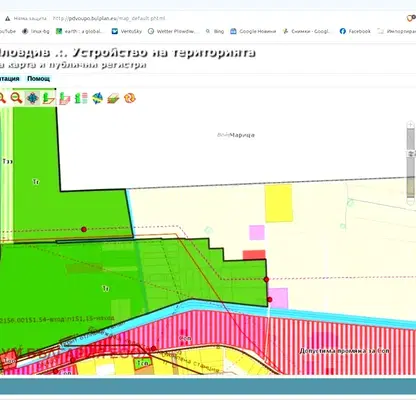The height and width of the screenshot is (400, 416).
Task: Select the parcel info identify tool
Action: (49, 98)
